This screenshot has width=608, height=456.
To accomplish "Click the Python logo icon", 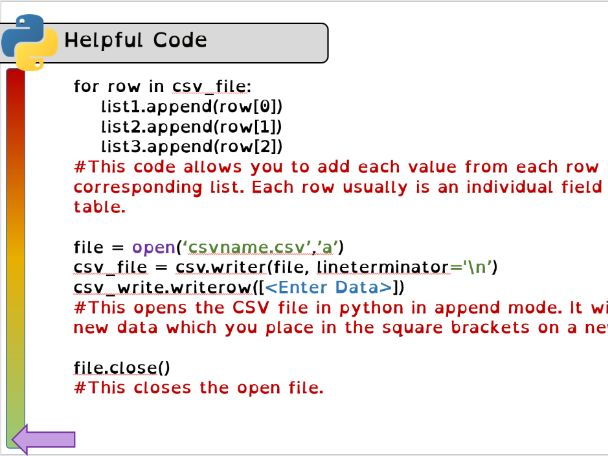I will pos(29,42).
